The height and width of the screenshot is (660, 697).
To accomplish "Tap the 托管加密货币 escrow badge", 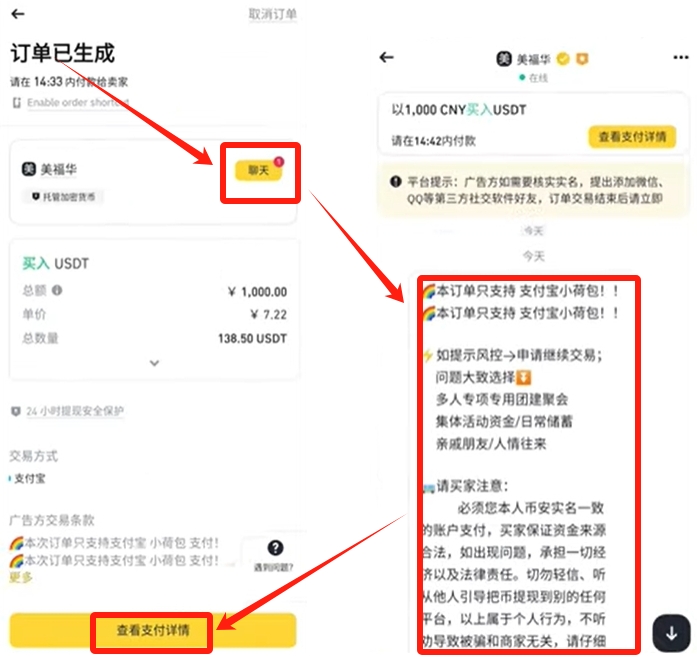I will (x=63, y=196).
